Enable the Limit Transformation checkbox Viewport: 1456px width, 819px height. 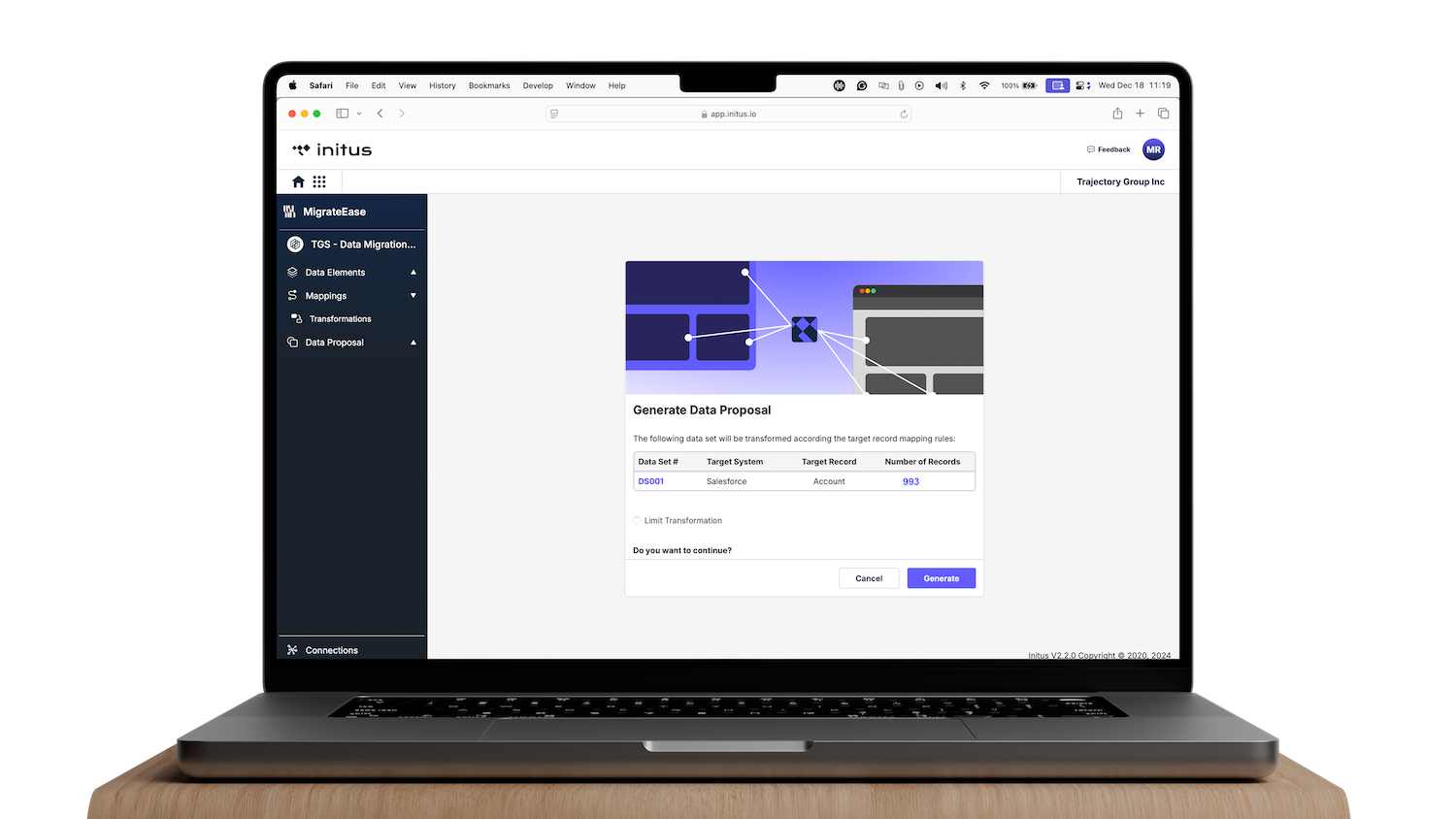pos(638,521)
